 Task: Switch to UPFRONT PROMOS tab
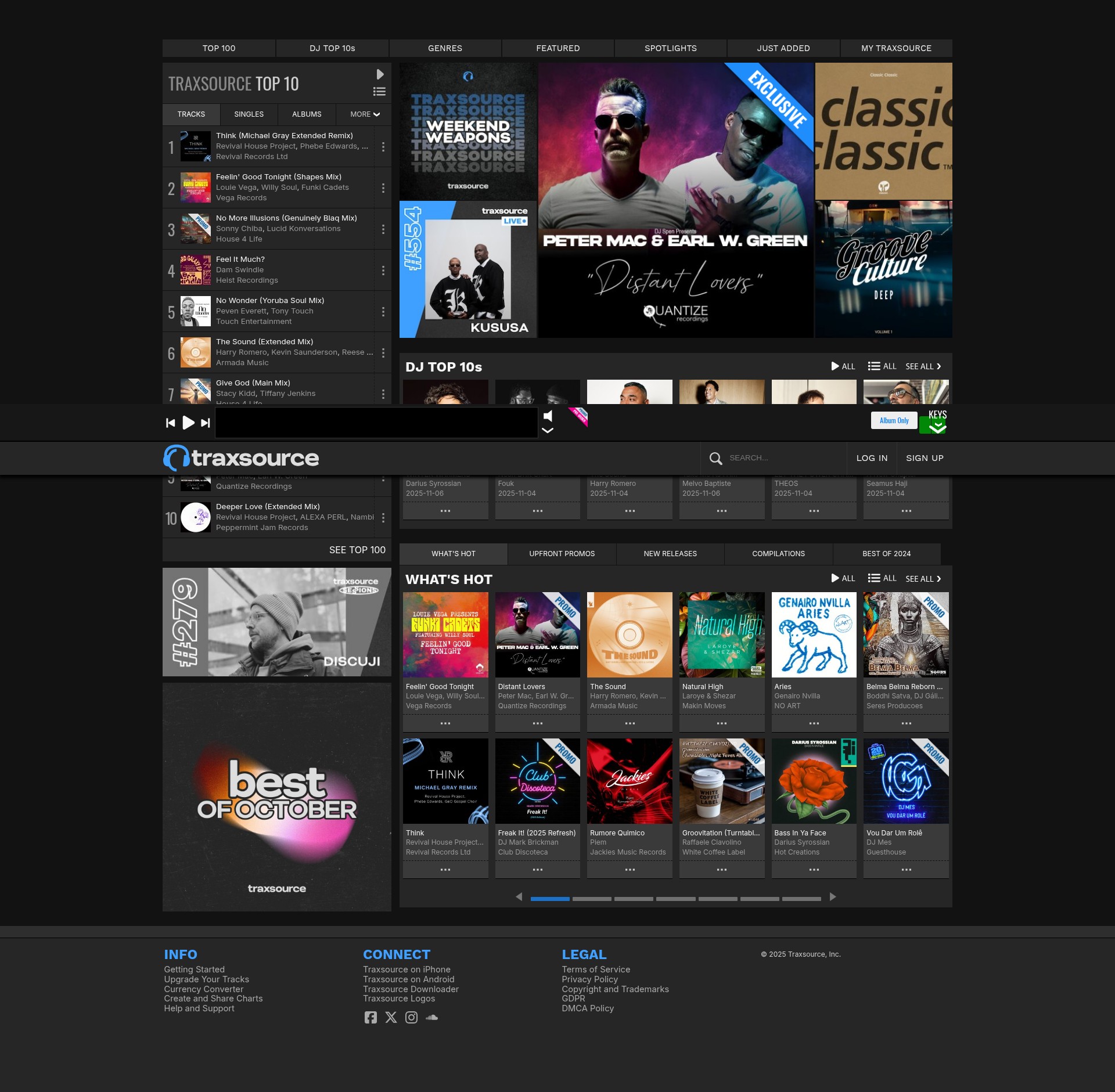[562, 554]
